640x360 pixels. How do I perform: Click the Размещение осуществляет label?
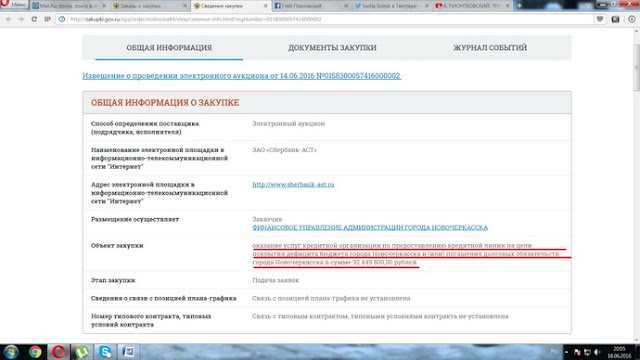[x=135, y=219]
